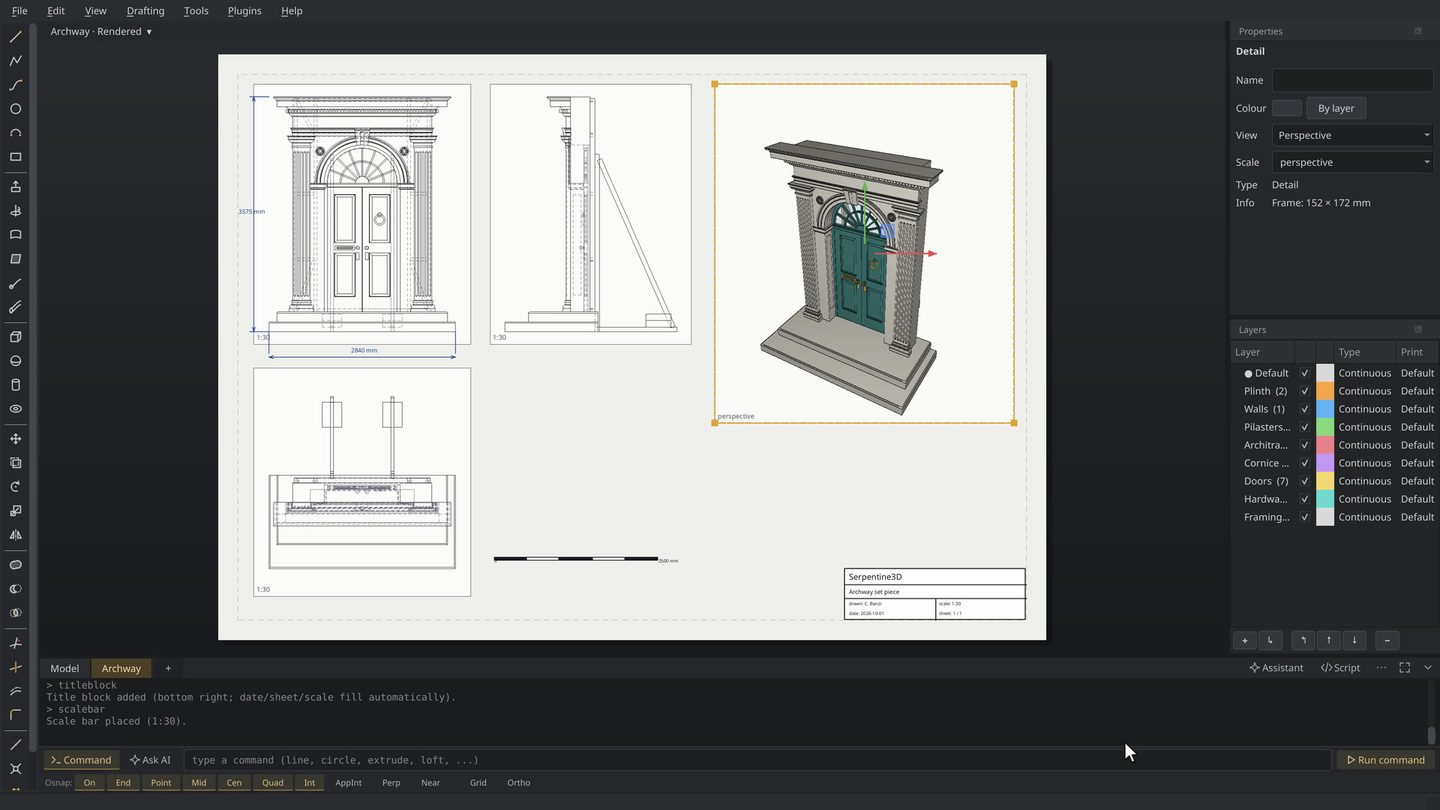
Task: Activate the Boolean Union tool
Action: pyautogui.click(x=15, y=565)
